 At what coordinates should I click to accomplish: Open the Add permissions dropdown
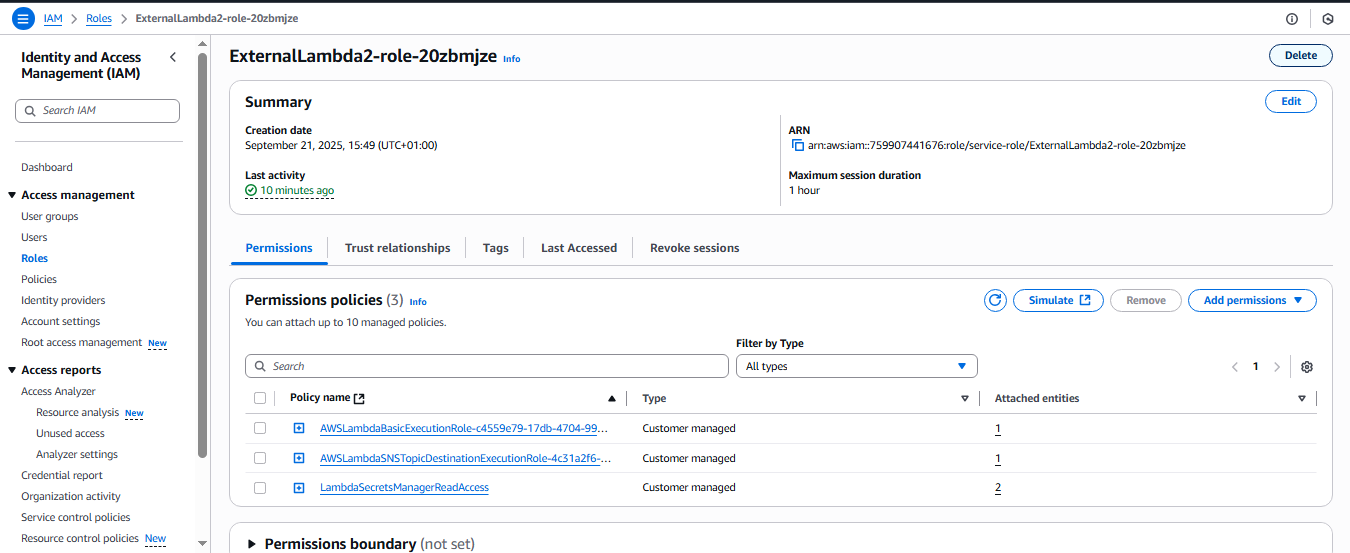[x=1252, y=300]
